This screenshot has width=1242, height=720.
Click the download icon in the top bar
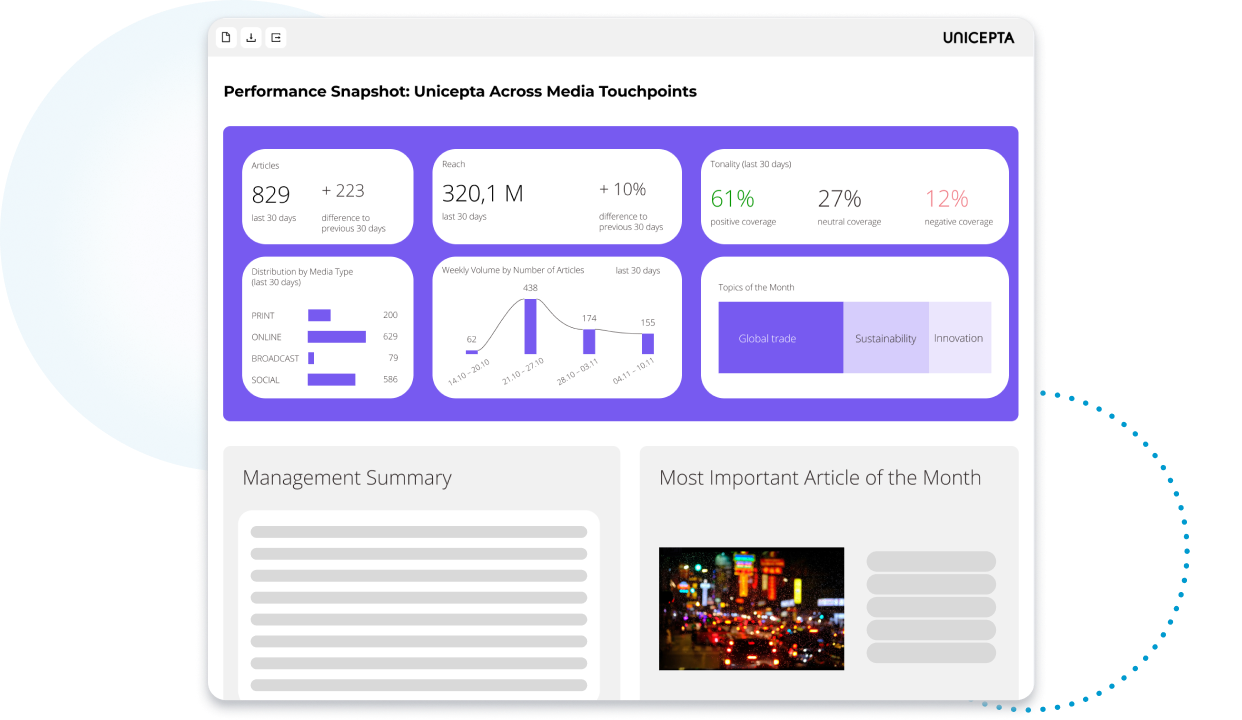251,38
